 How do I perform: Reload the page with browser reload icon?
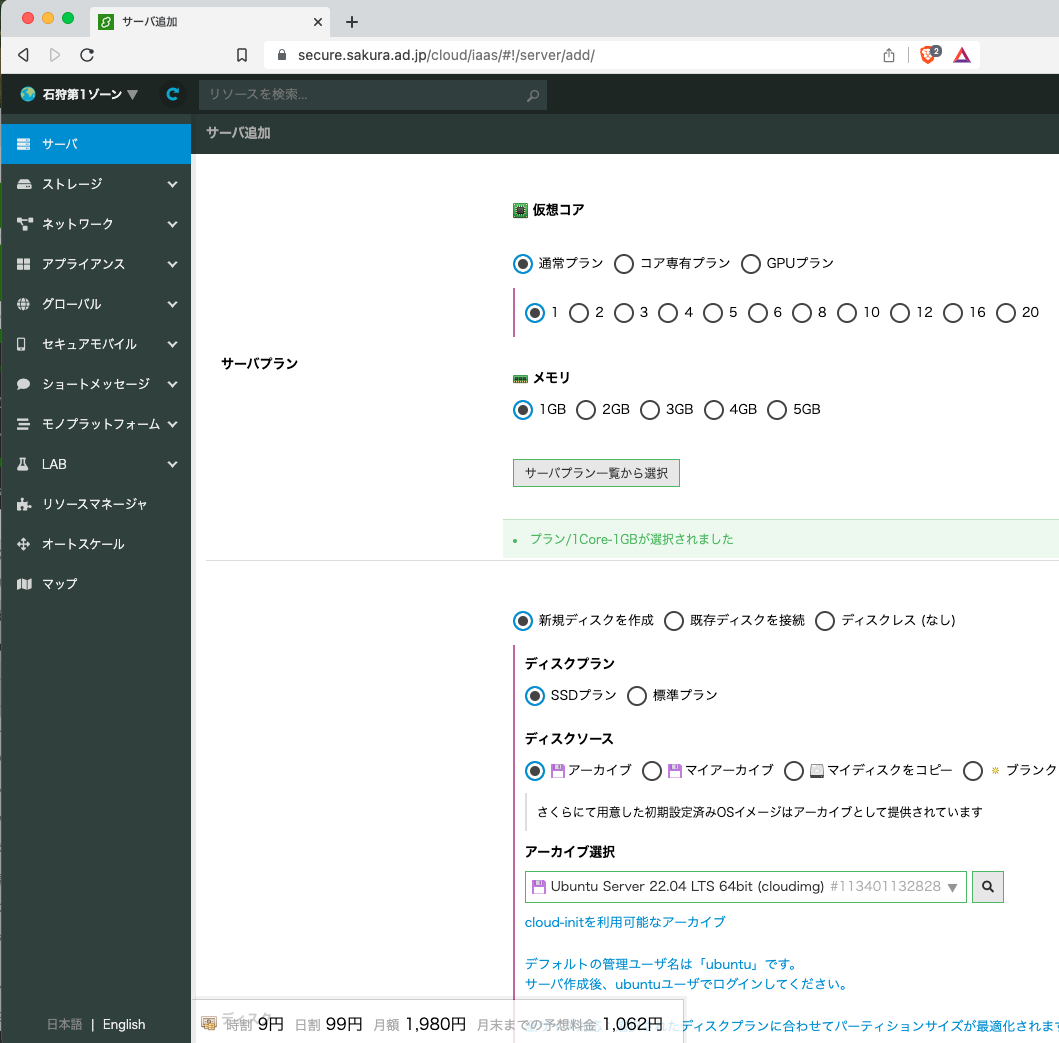87,55
